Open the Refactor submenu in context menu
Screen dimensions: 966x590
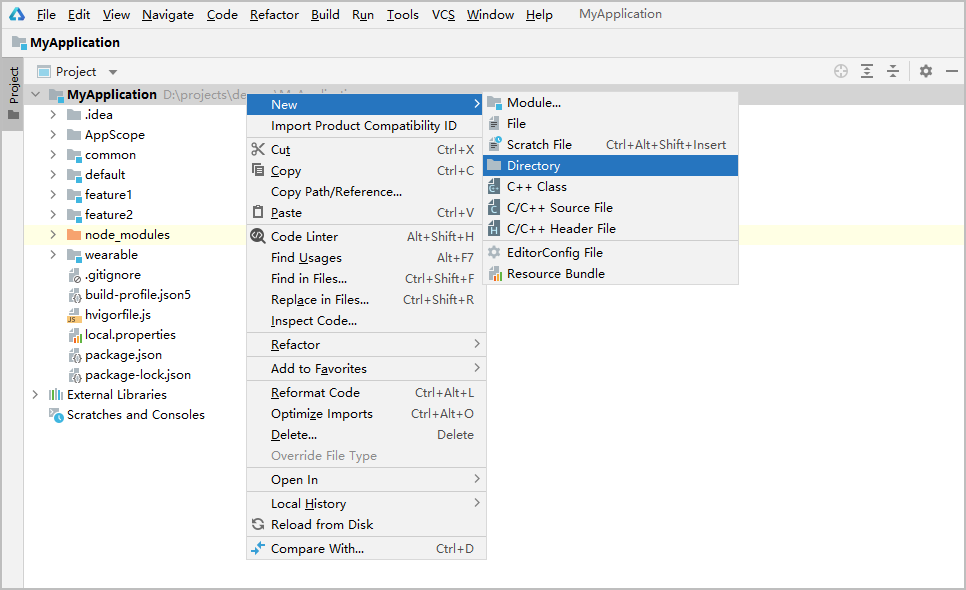click(367, 344)
